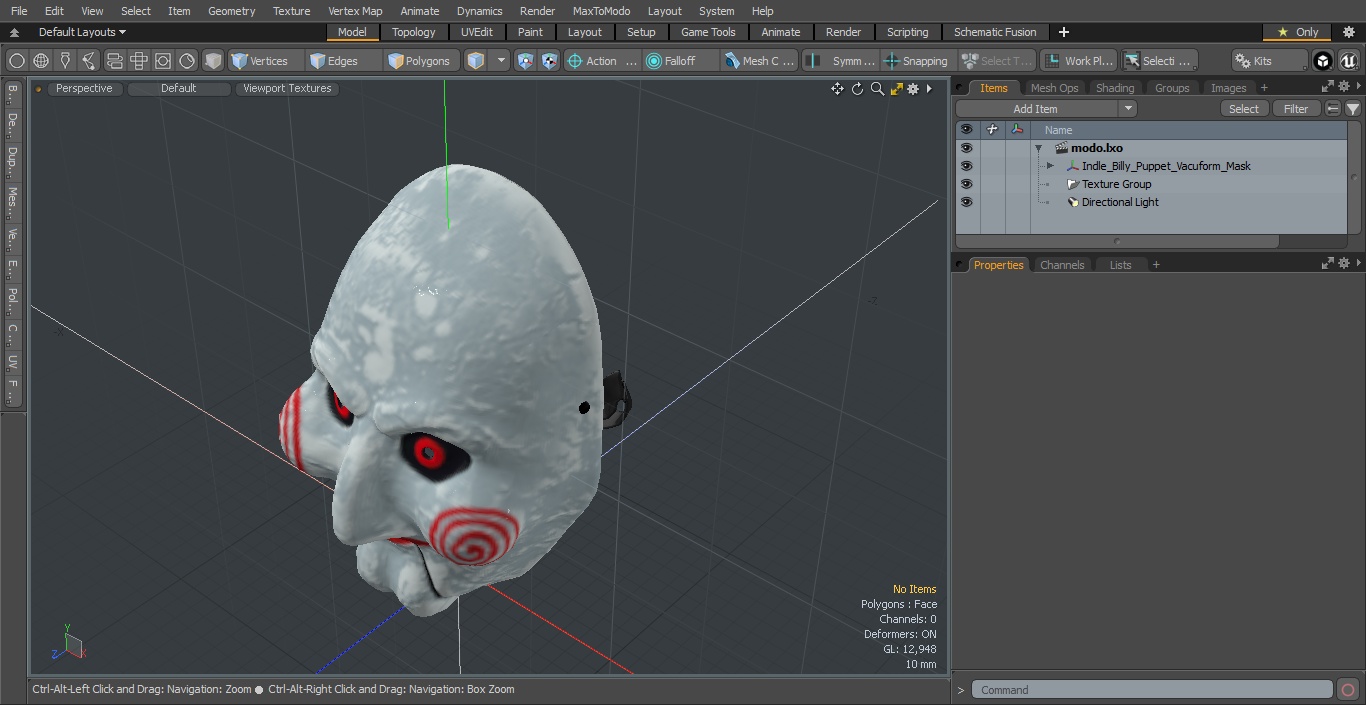The height and width of the screenshot is (705, 1366).
Task: Toggle Directional Light visibility eye
Action: click(966, 202)
